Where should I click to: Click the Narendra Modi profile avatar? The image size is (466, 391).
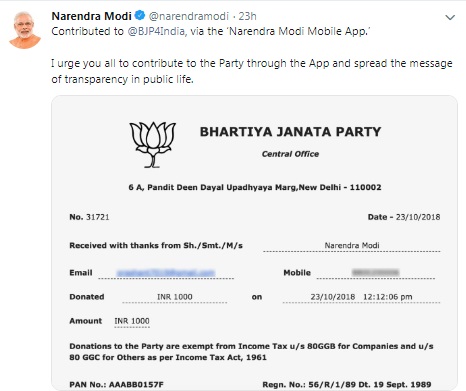click(25, 30)
